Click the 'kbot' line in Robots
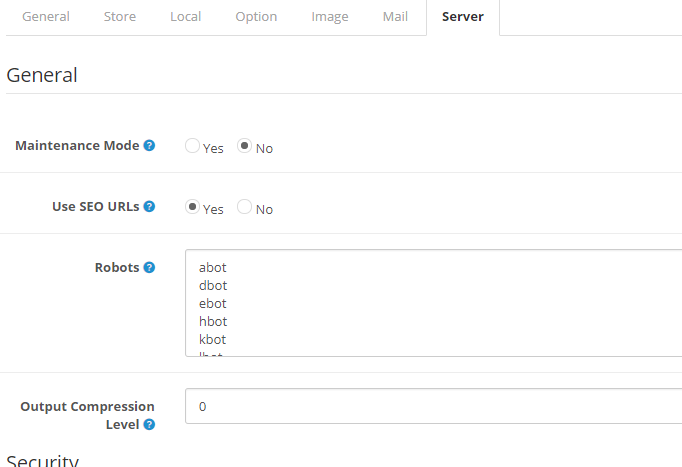Image resolution: width=682 pixels, height=467 pixels. (x=213, y=339)
